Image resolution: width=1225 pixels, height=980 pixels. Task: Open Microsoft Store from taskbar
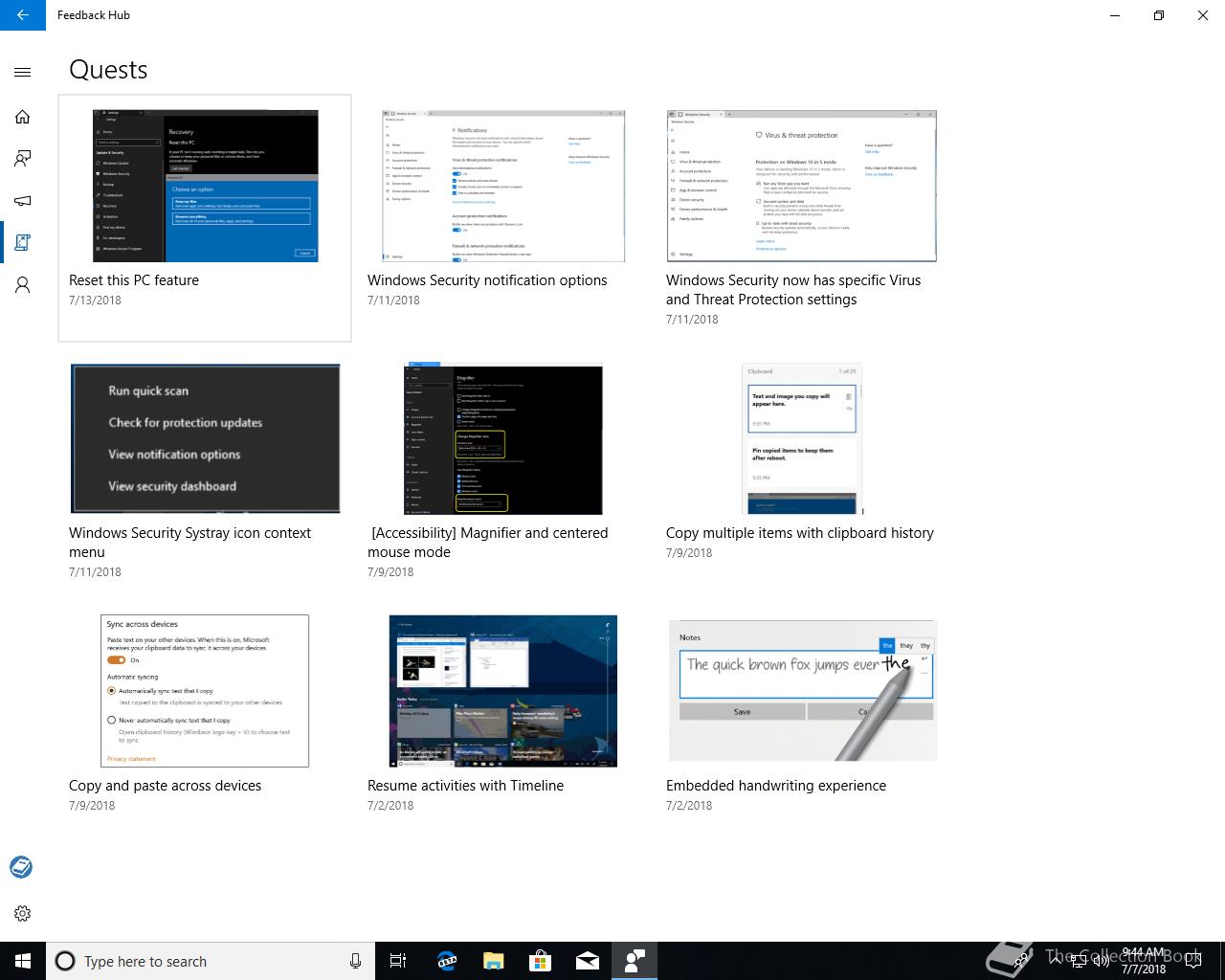pos(540,961)
